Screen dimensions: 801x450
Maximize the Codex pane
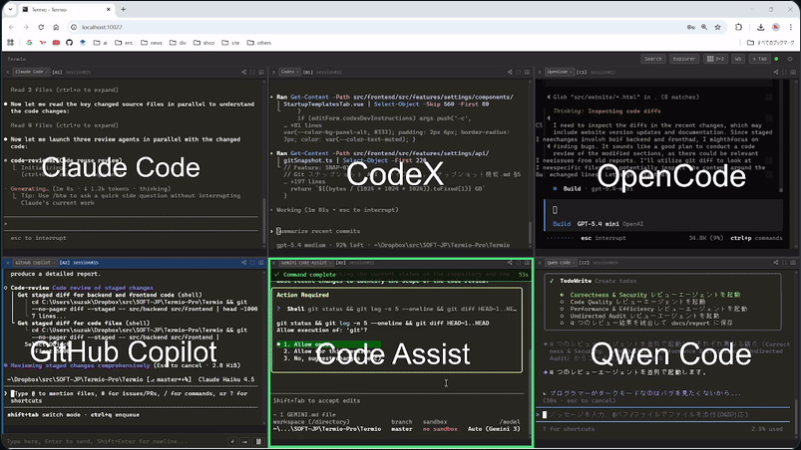click(x=519, y=72)
